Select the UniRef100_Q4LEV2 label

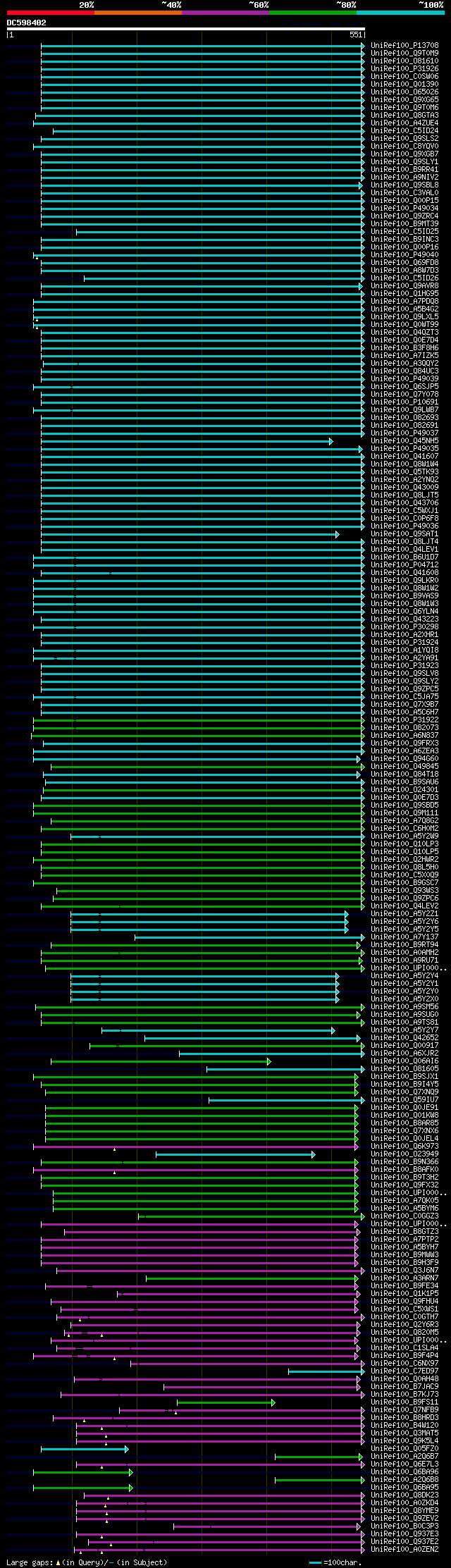pyautogui.click(x=404, y=906)
